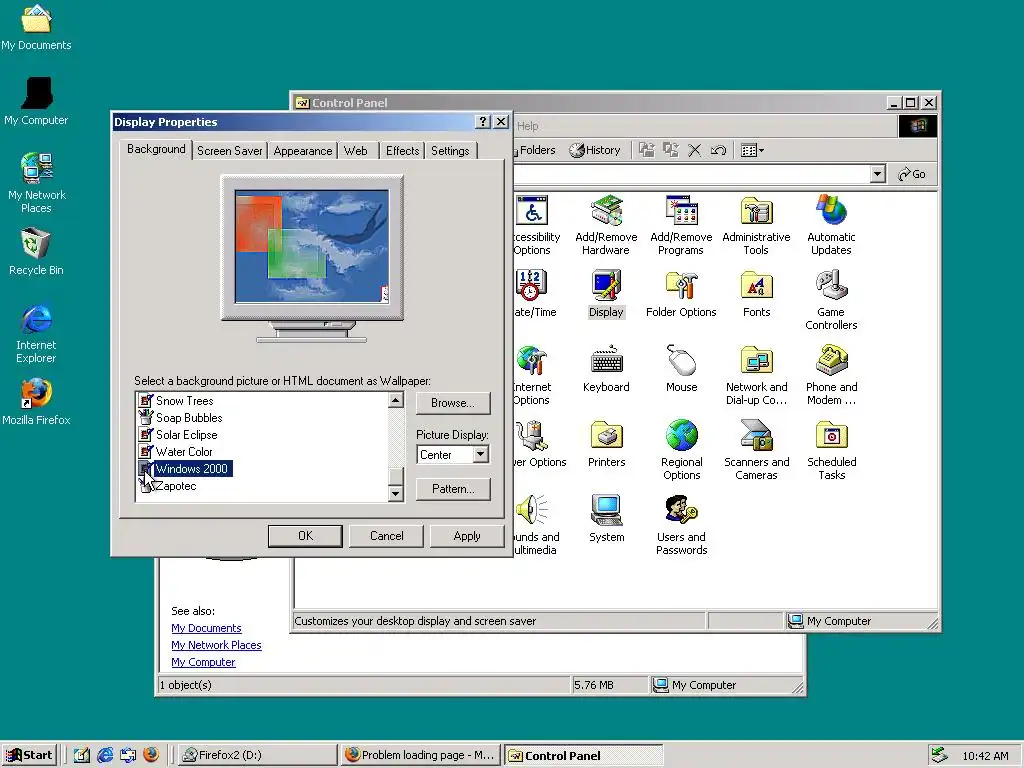Select Snow Trees wallpaper

(x=184, y=401)
